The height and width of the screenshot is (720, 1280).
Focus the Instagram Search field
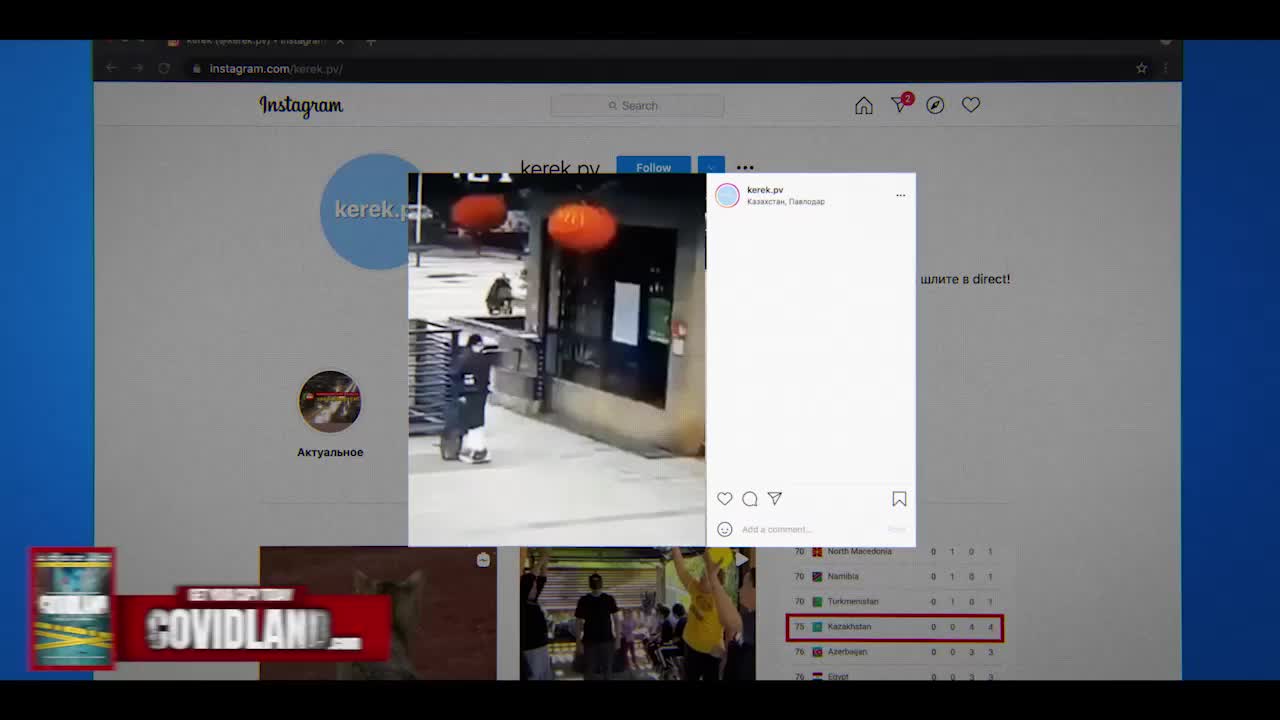tap(637, 105)
